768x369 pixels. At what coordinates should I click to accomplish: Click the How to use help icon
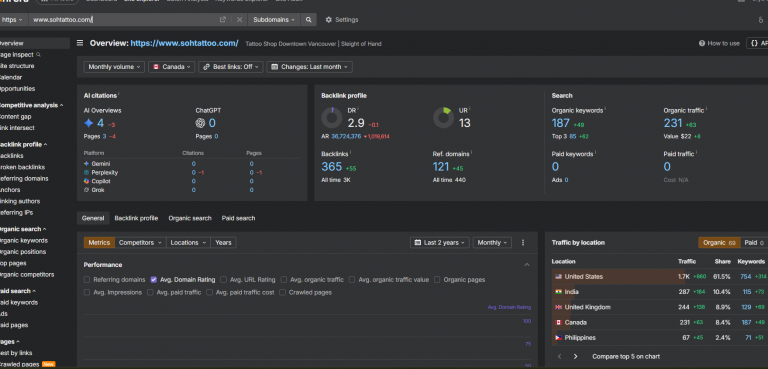tap(702, 43)
